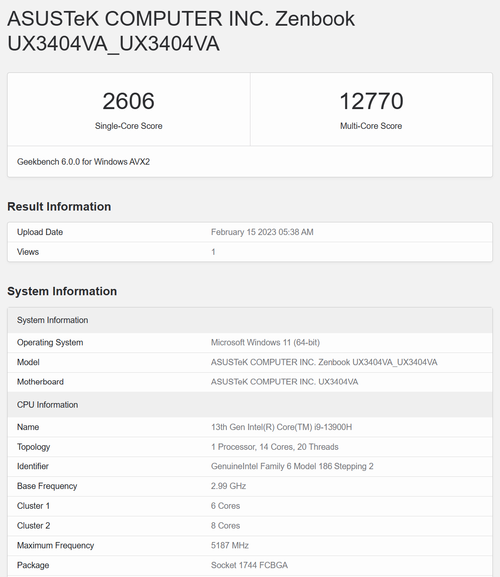Click the Motherboard row label
The image size is (500, 577).
point(40,382)
